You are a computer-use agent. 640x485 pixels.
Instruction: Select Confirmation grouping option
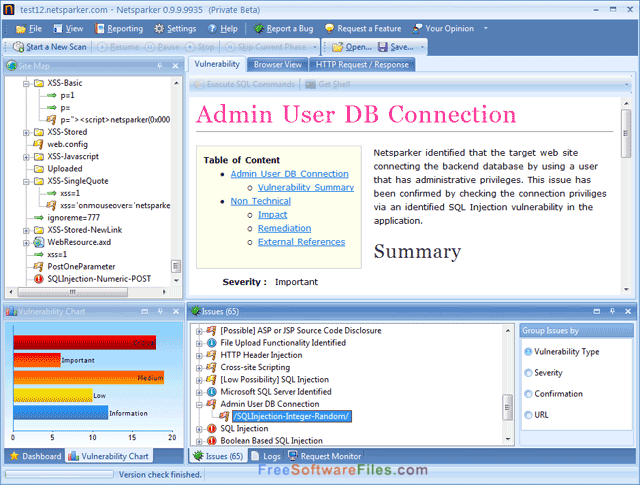(528, 394)
